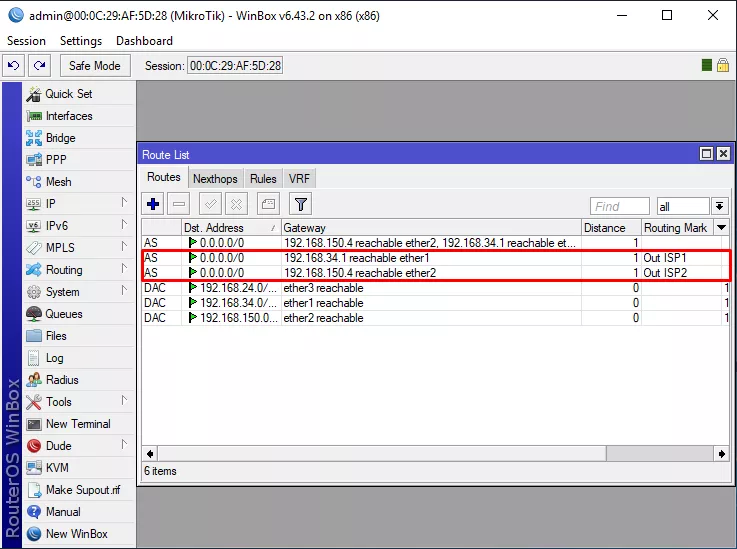The height and width of the screenshot is (549, 737).
Task: Expand the Dude submenu
Action: 124,445
